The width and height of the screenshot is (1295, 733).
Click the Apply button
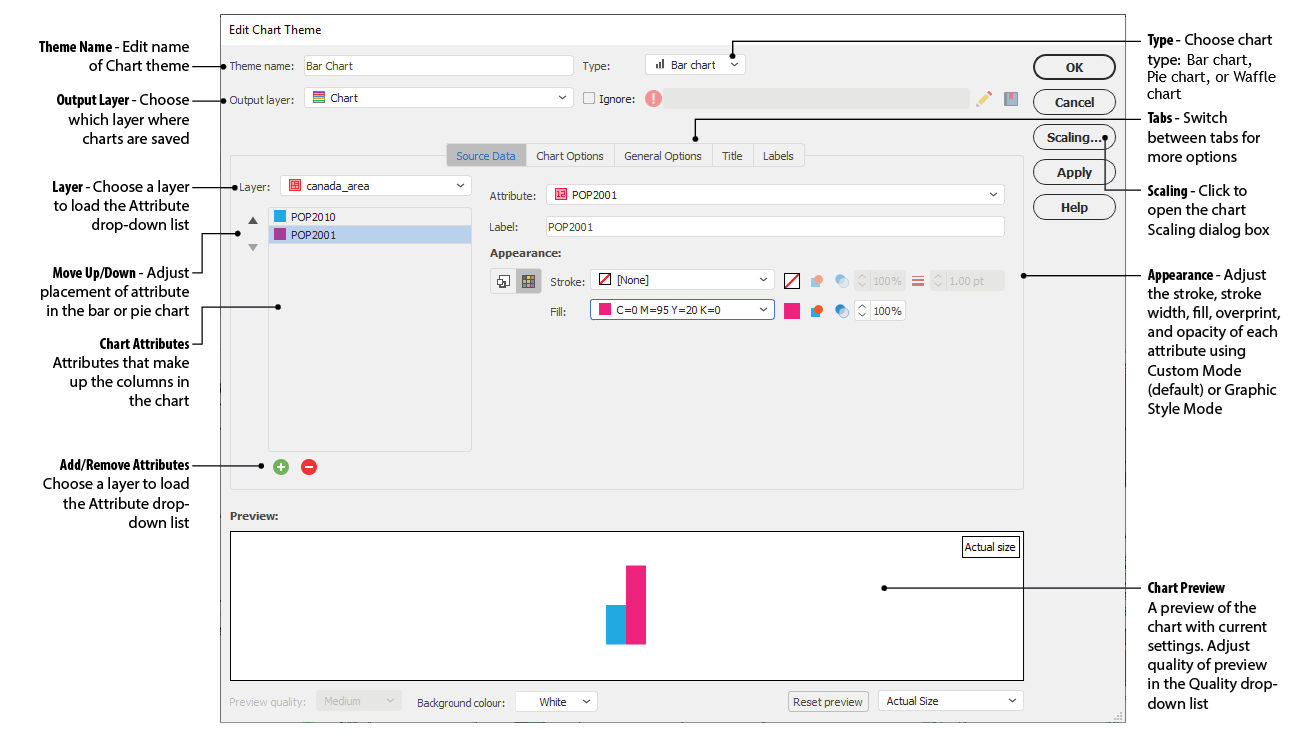[1074, 173]
